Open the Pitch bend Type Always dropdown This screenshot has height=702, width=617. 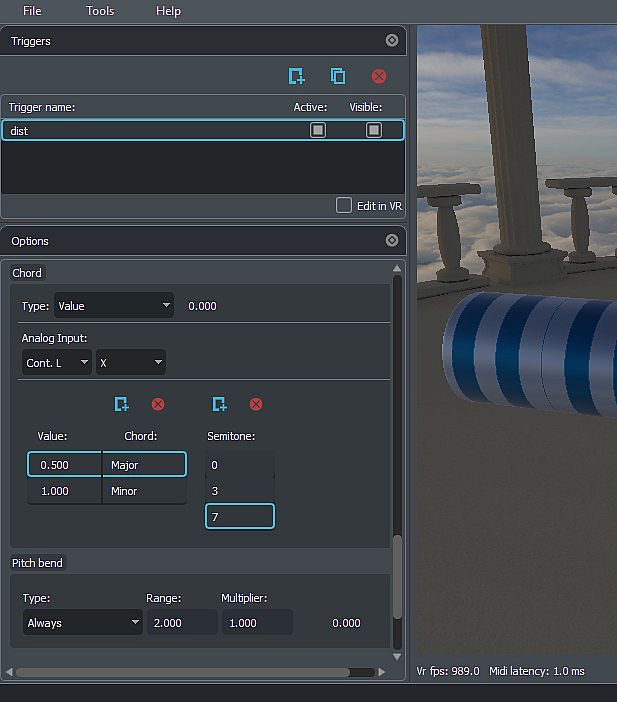click(x=83, y=623)
